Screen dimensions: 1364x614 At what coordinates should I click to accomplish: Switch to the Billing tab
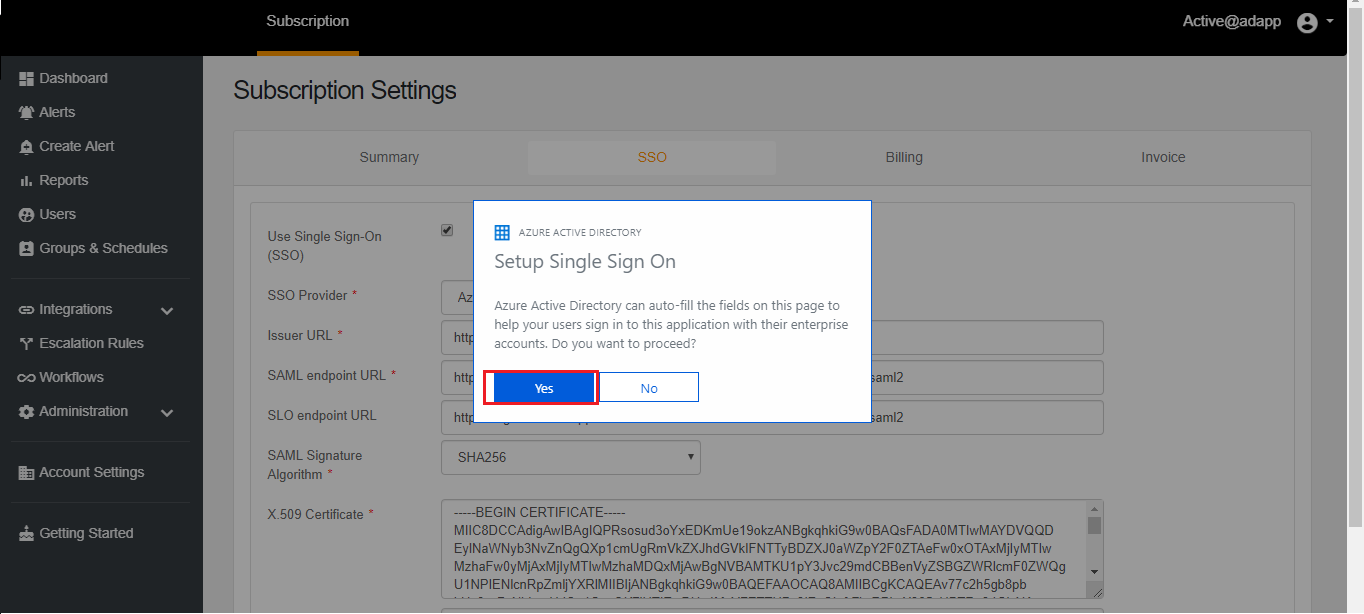tap(904, 157)
